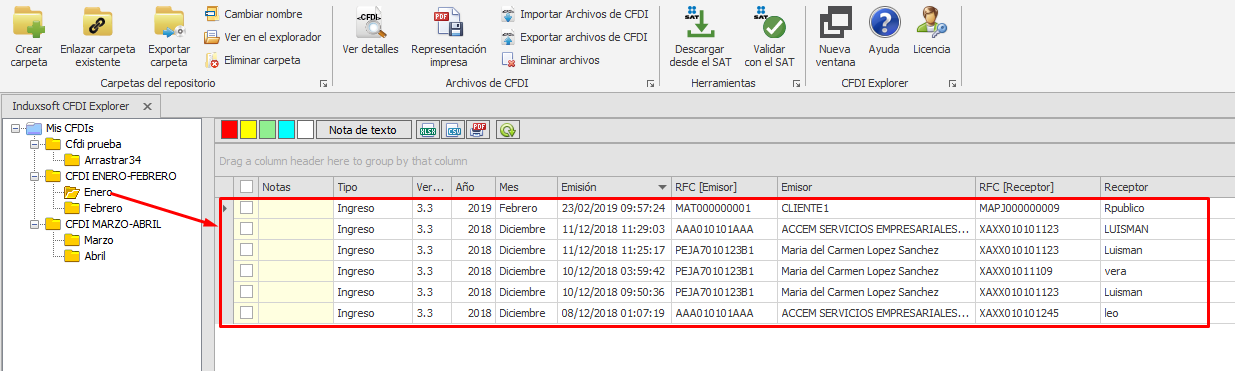Select the Induxsoft CFDI Explorer tab

[71, 106]
